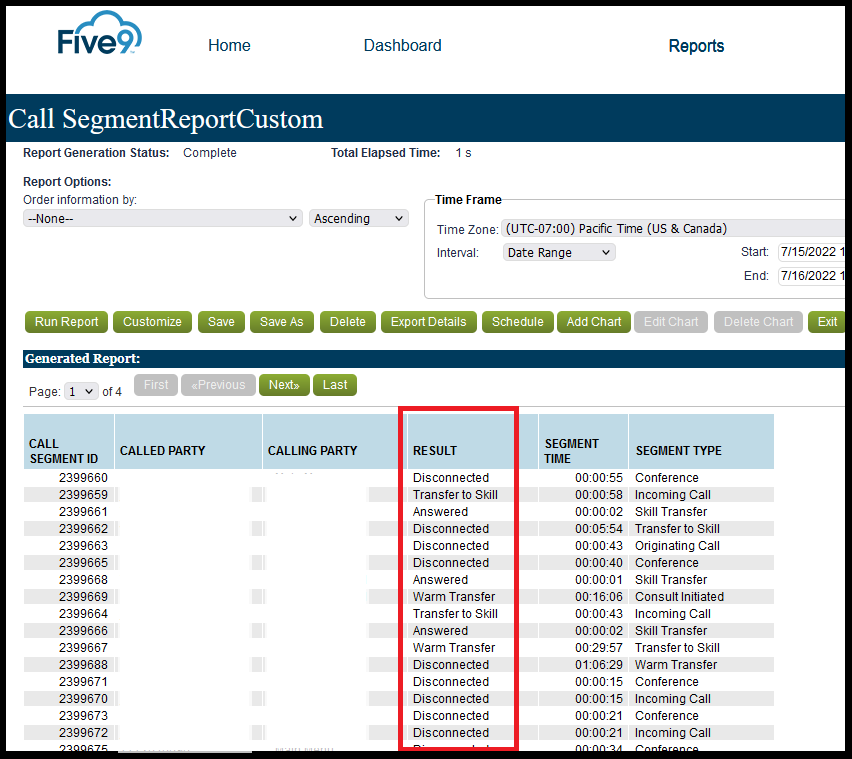The width and height of the screenshot is (852, 759).
Task: Click the End date field
Action: 811,276
